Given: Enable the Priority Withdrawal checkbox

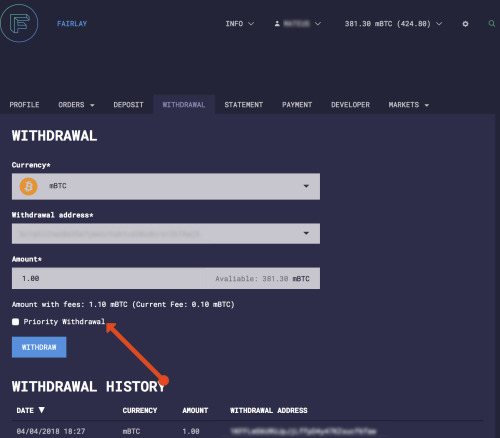Looking at the screenshot, I should pyautogui.click(x=15, y=322).
